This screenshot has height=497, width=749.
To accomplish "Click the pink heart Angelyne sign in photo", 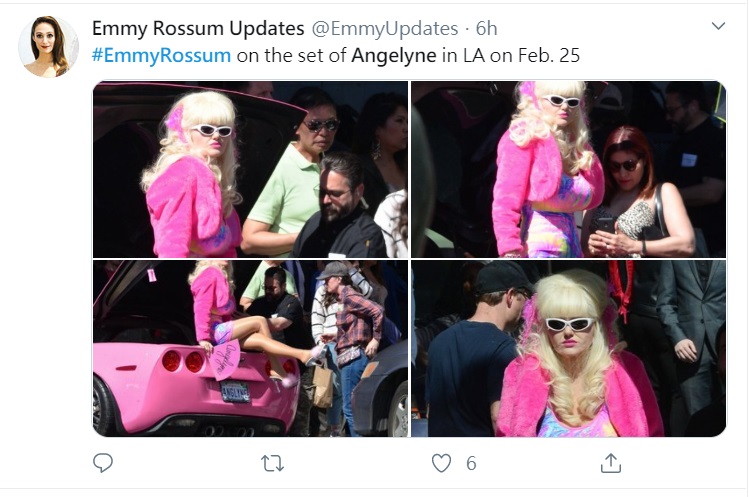I will (224, 361).
